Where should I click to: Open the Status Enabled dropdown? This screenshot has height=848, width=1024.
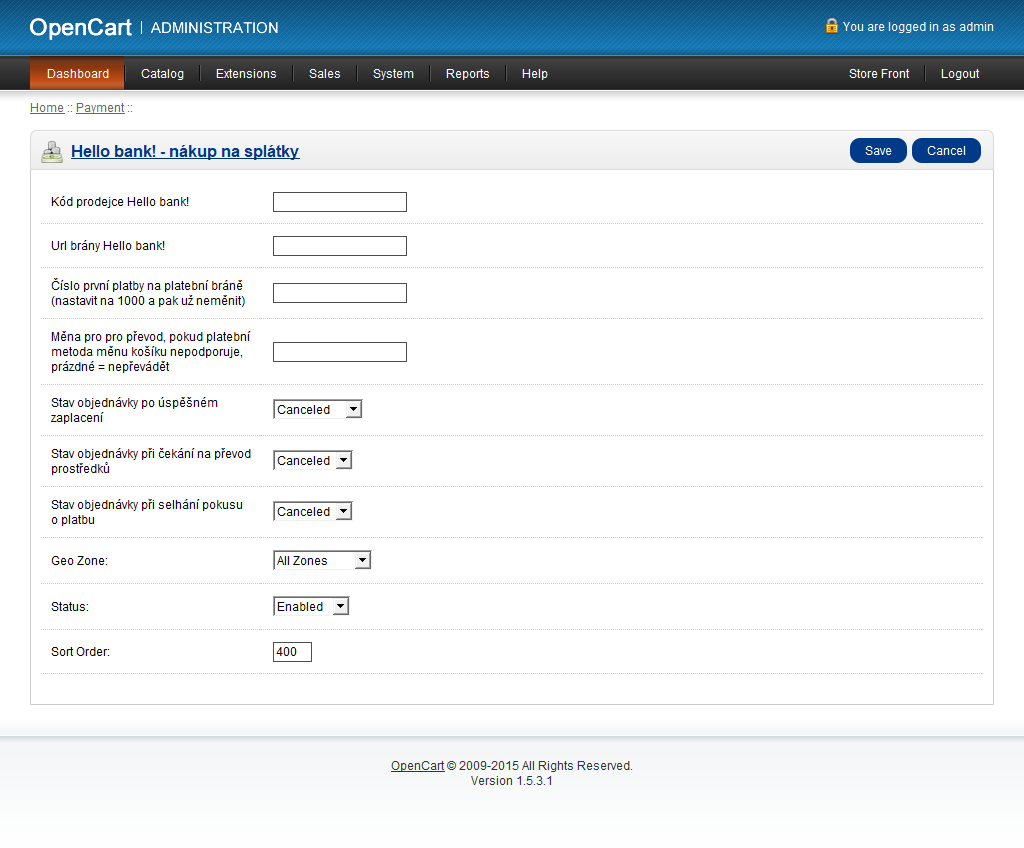click(311, 606)
